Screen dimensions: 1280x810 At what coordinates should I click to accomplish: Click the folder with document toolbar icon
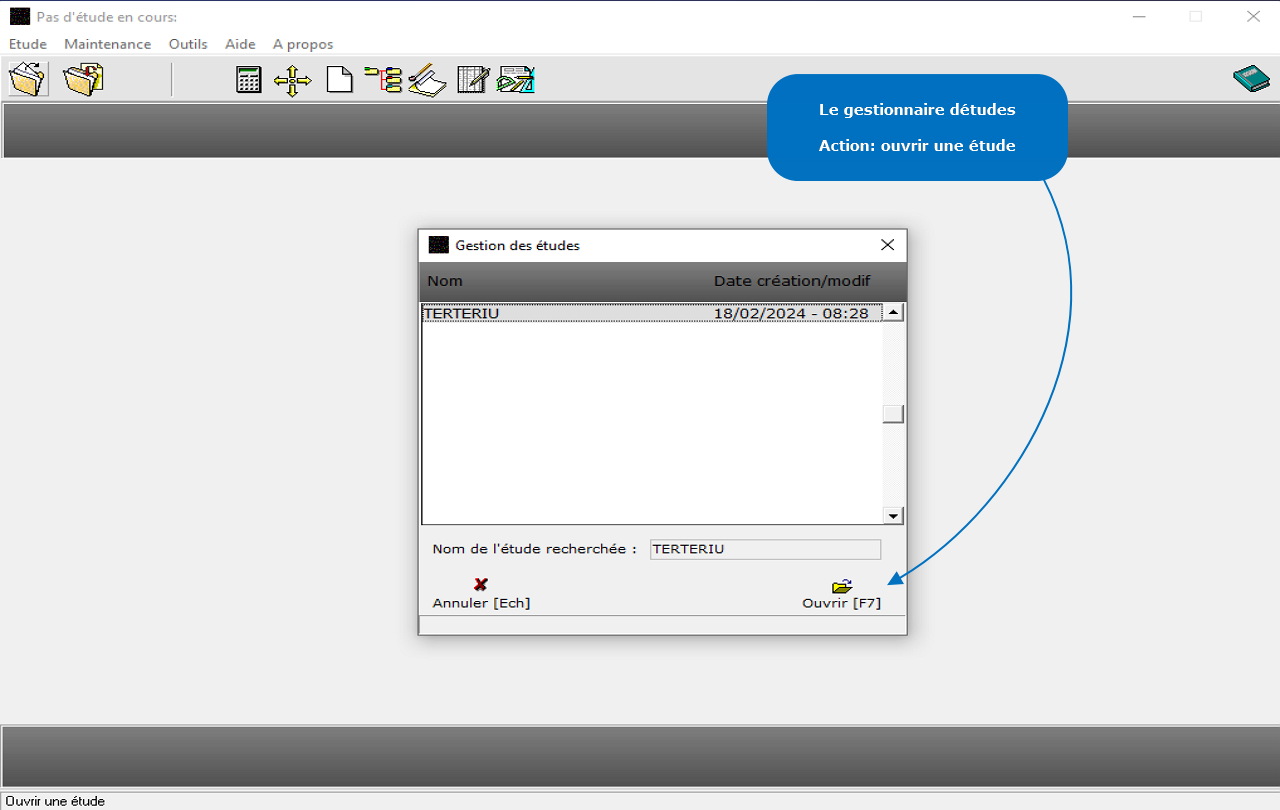click(x=84, y=79)
